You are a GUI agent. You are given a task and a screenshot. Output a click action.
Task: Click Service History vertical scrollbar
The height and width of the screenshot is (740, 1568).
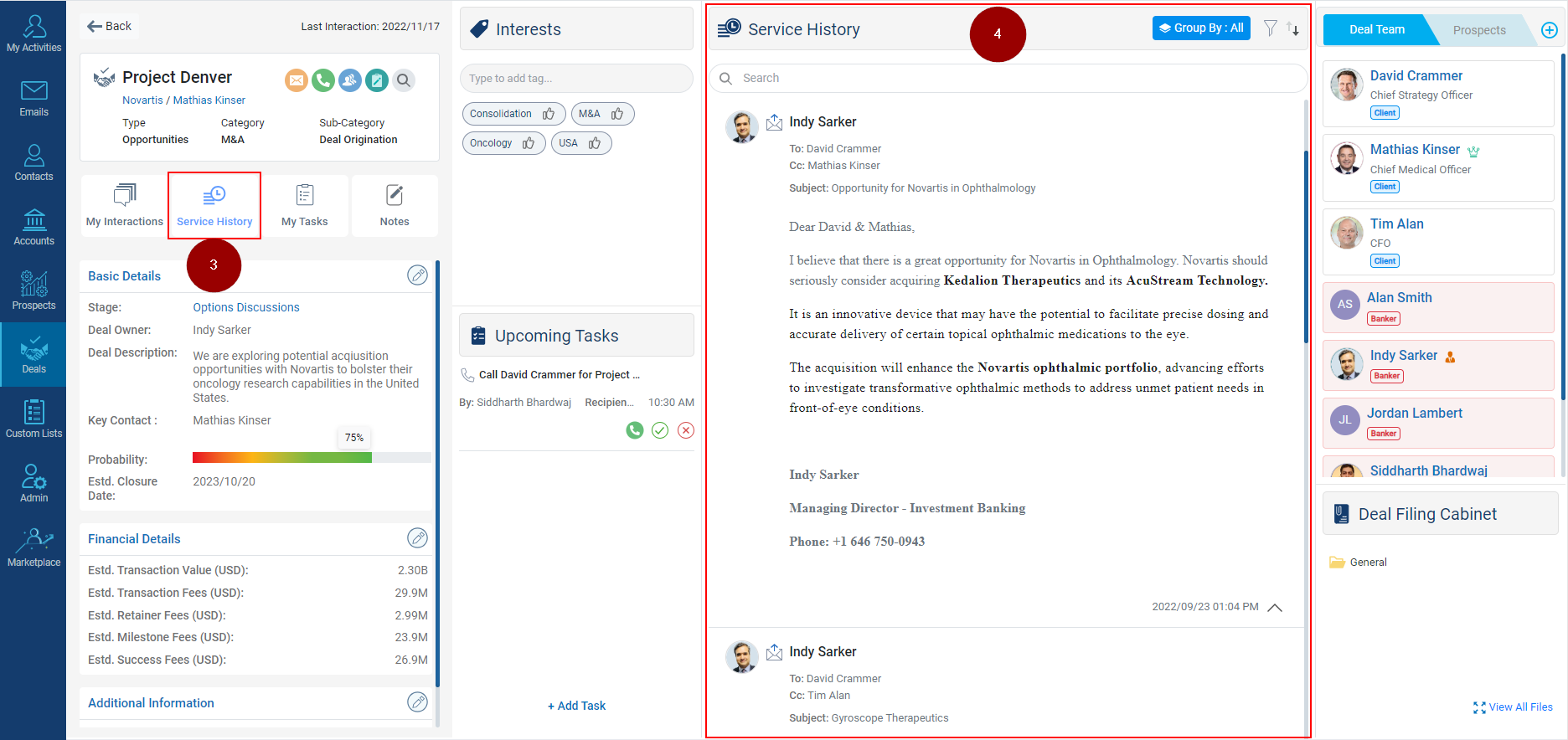[1306, 247]
